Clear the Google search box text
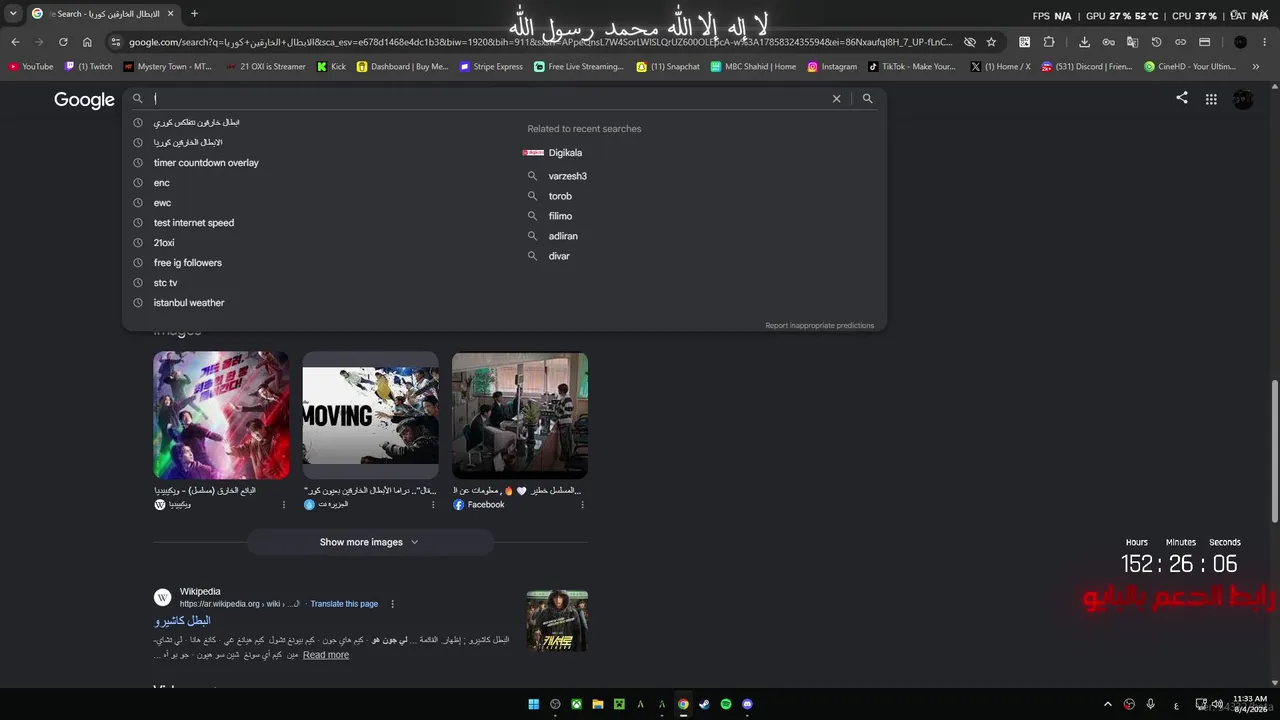Image resolution: width=1280 pixels, height=720 pixels. coord(837,99)
